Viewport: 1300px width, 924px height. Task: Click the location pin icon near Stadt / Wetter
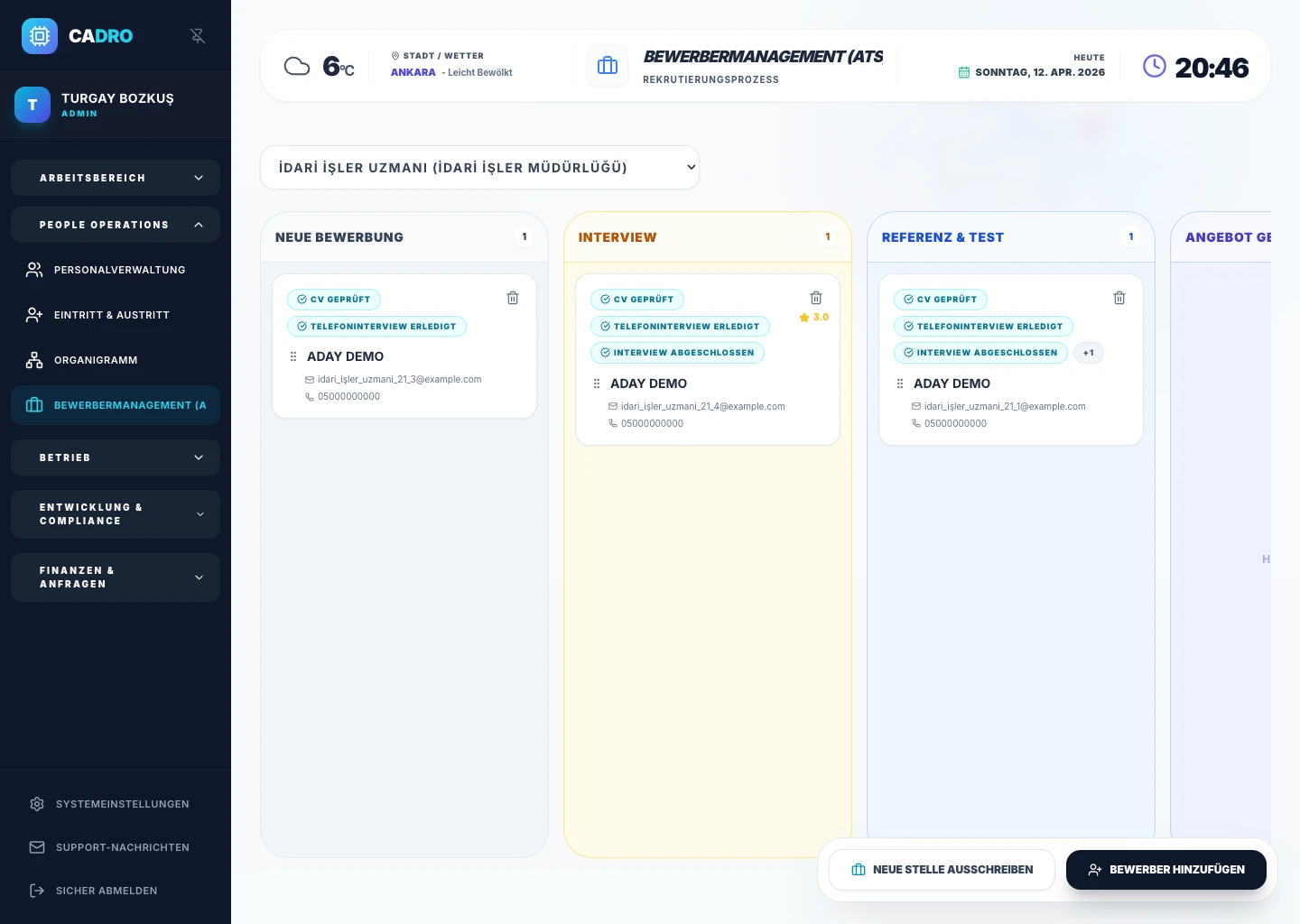(x=395, y=56)
